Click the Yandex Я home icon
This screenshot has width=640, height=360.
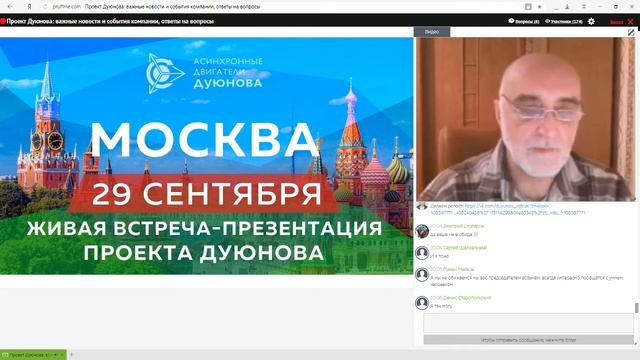29,7
